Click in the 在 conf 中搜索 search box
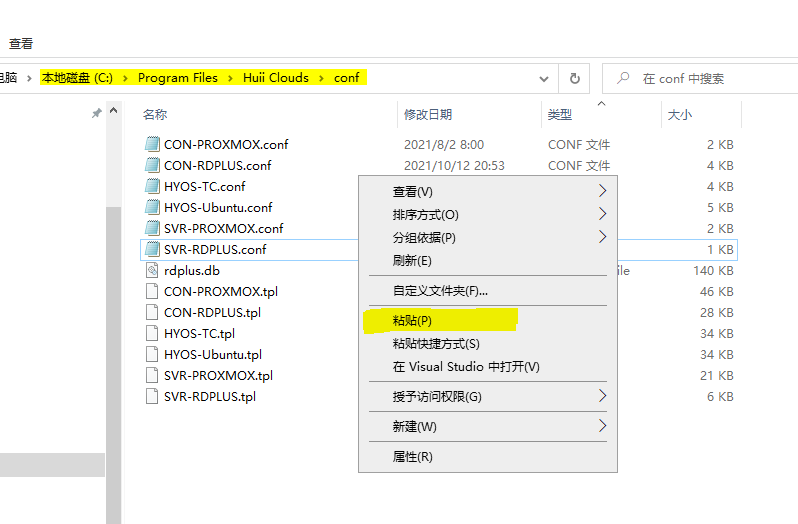 (x=710, y=78)
